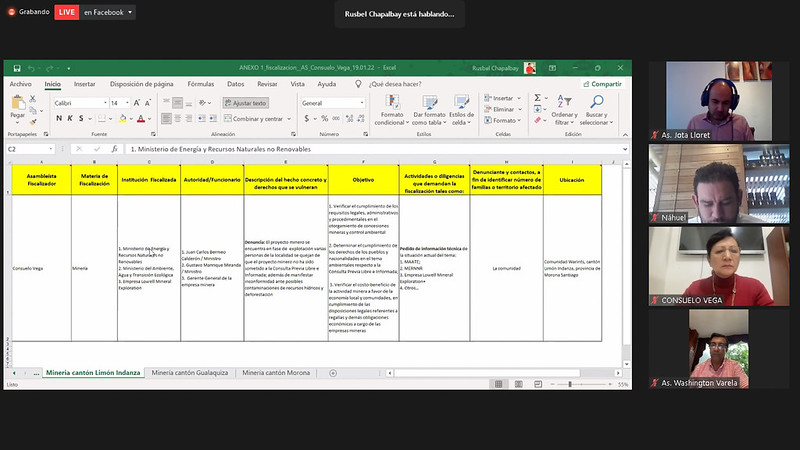The height and width of the screenshot is (450, 800).
Task: Apply cell borders with the borders icon
Action: (x=102, y=118)
